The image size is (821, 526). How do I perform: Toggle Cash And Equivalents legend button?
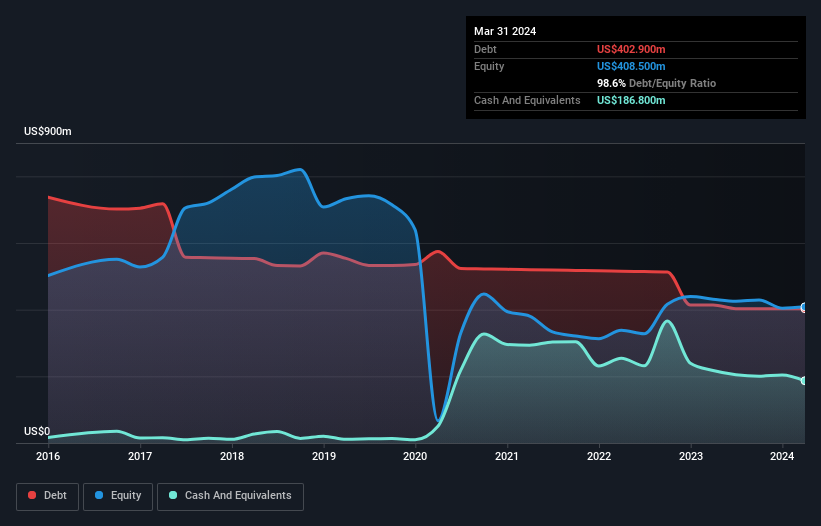pyautogui.click(x=230, y=496)
